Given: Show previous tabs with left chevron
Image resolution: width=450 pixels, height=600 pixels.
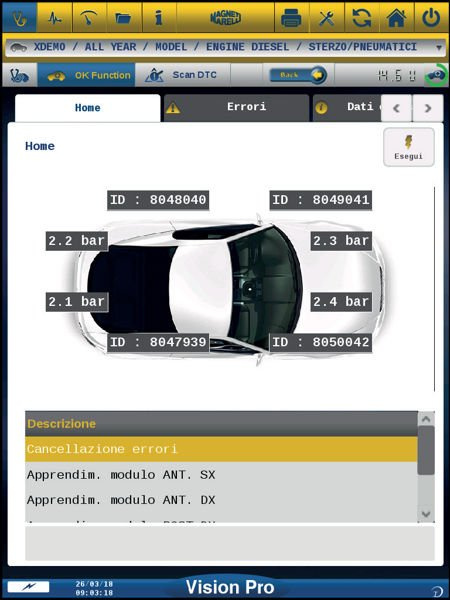Looking at the screenshot, I should (x=396, y=108).
